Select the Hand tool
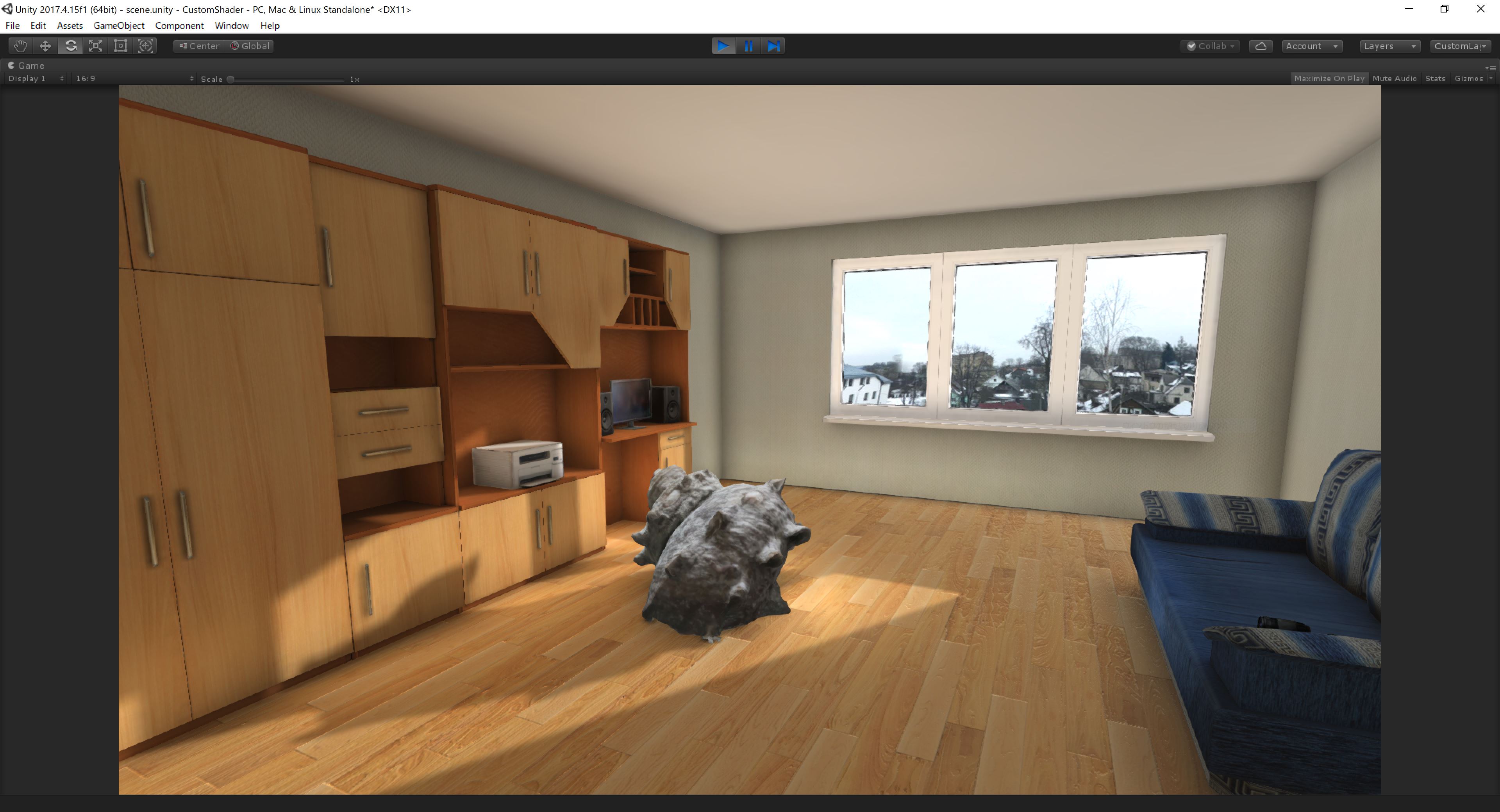The height and width of the screenshot is (812, 1500). point(20,46)
